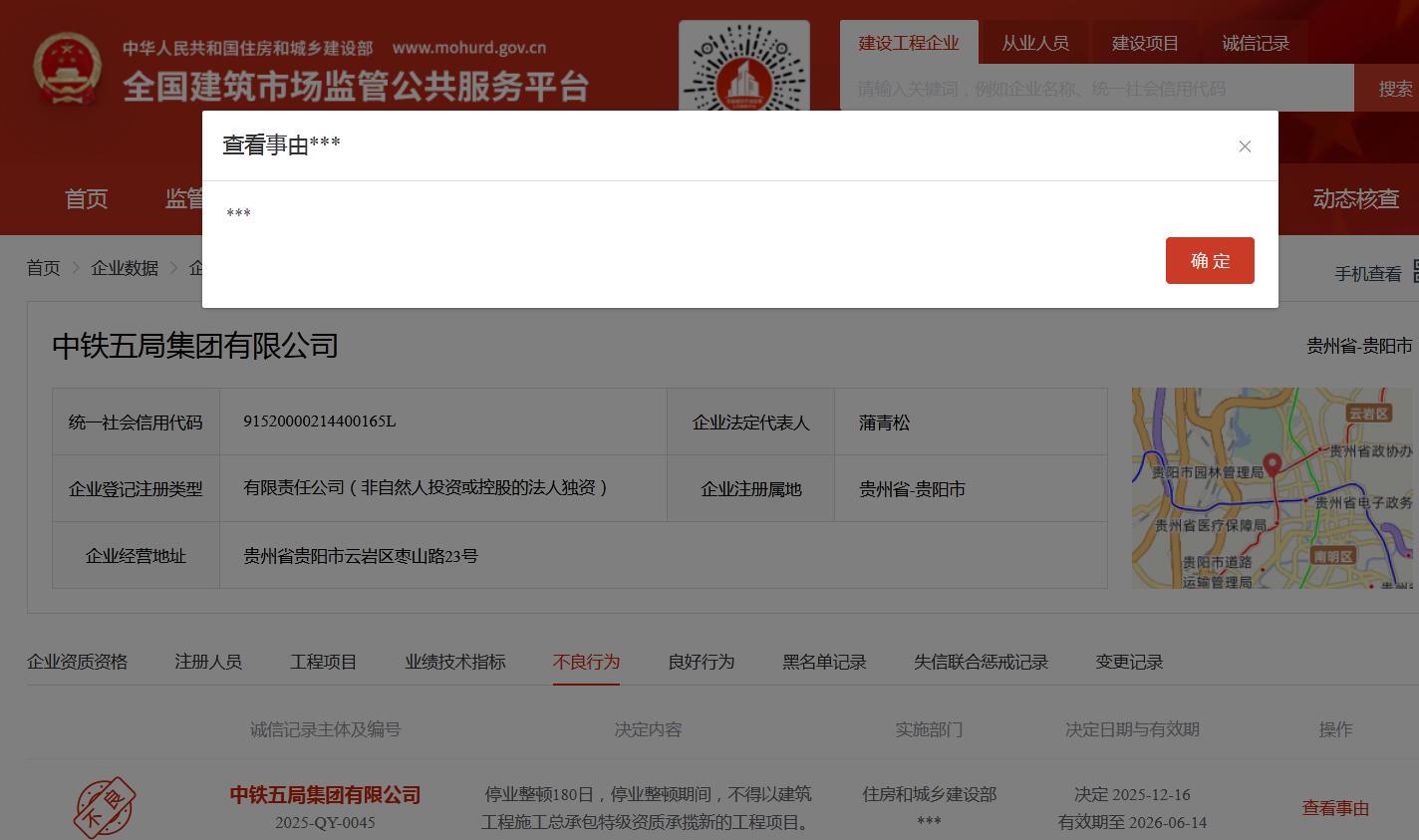Click 查看事由 link in record row
1419x840 pixels.
(1335, 808)
